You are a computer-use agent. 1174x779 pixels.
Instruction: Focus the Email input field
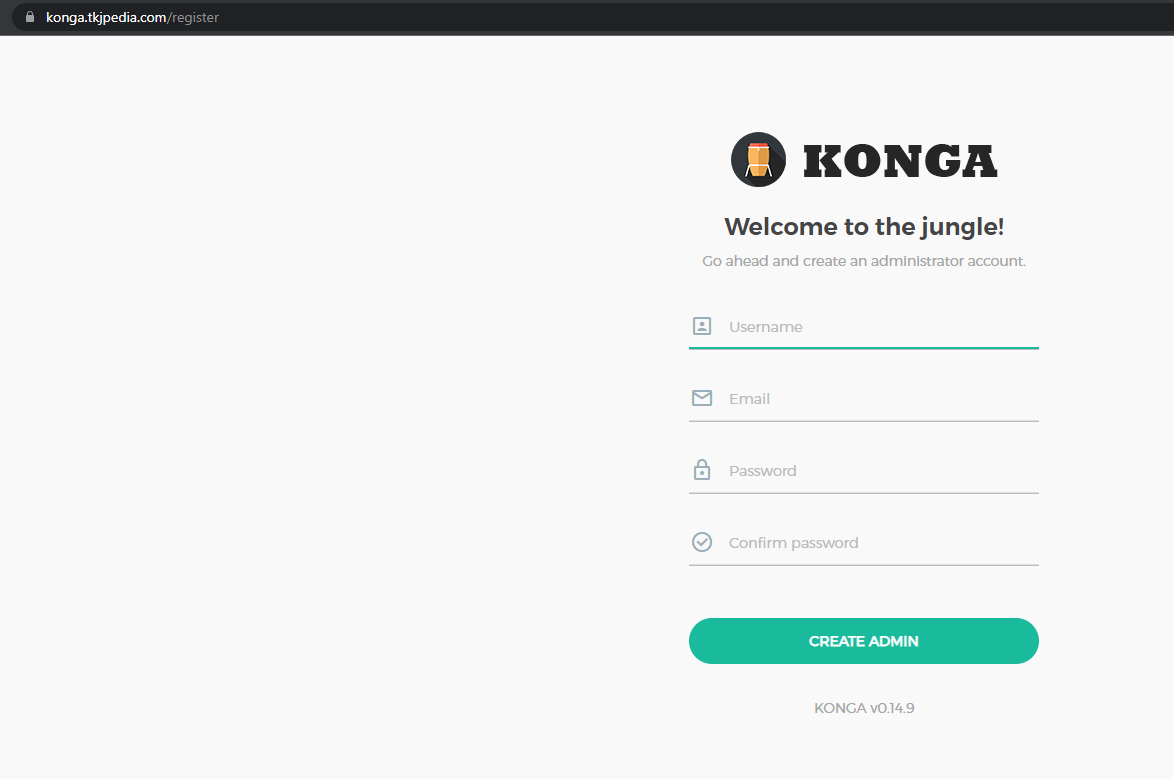(x=863, y=398)
